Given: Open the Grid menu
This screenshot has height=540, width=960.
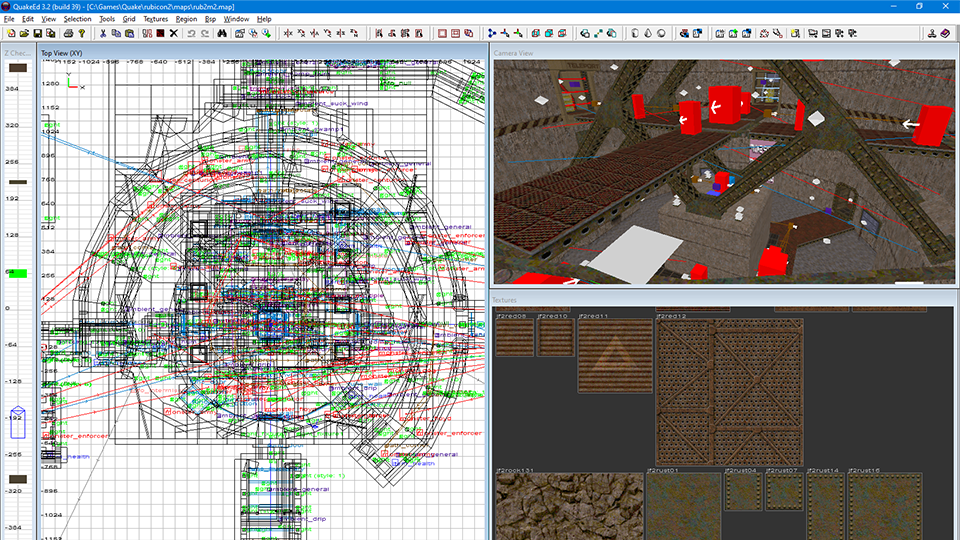Looking at the screenshot, I should click(129, 19).
